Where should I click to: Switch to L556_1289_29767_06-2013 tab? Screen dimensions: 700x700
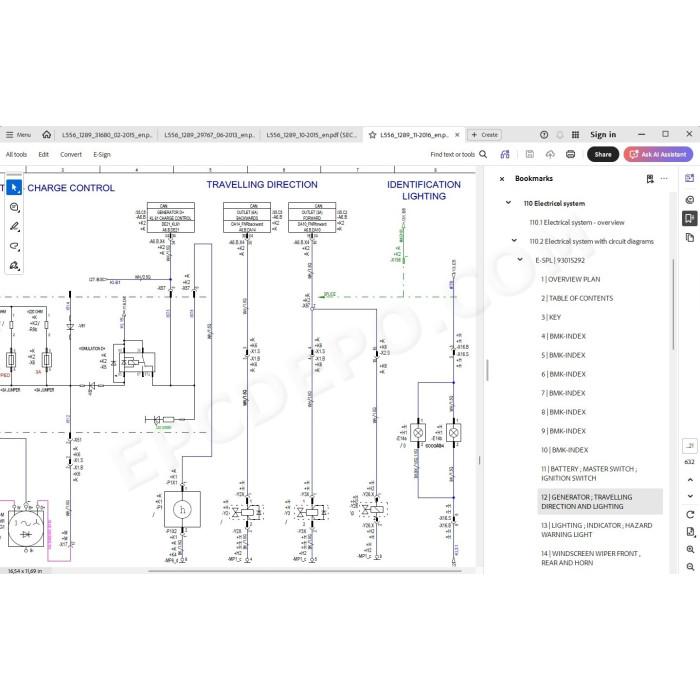click(x=209, y=135)
